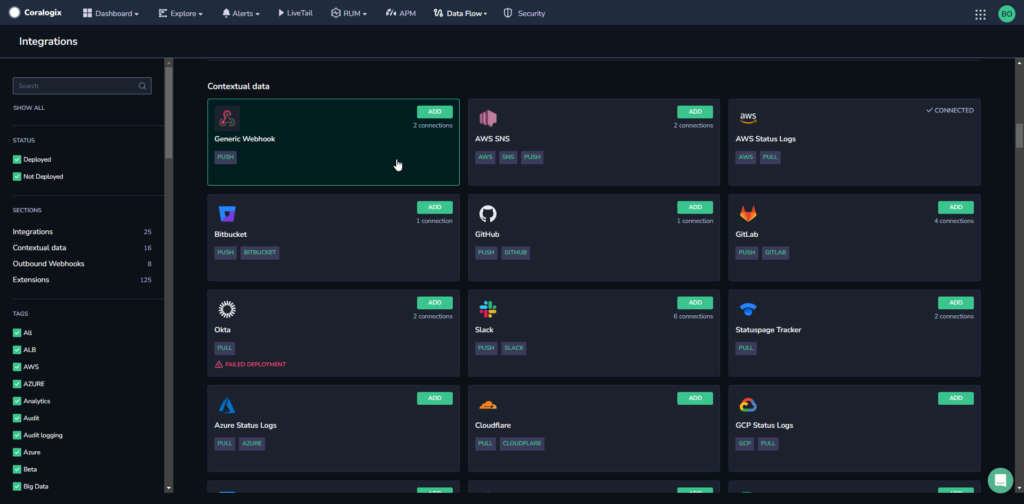
Task: Click the Alerts bell icon
Action: tap(226, 13)
